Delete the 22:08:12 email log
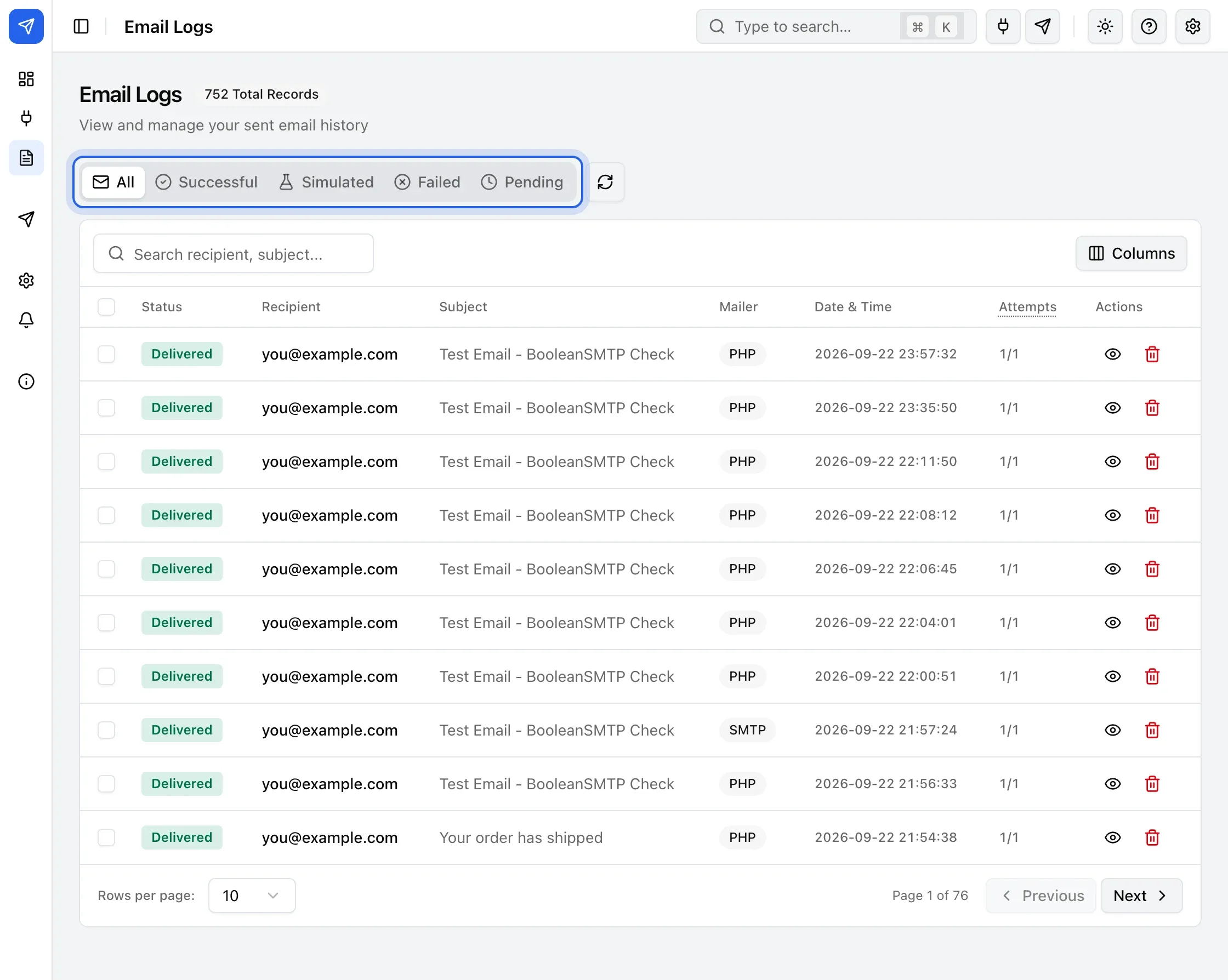The height and width of the screenshot is (980, 1228). point(1152,515)
